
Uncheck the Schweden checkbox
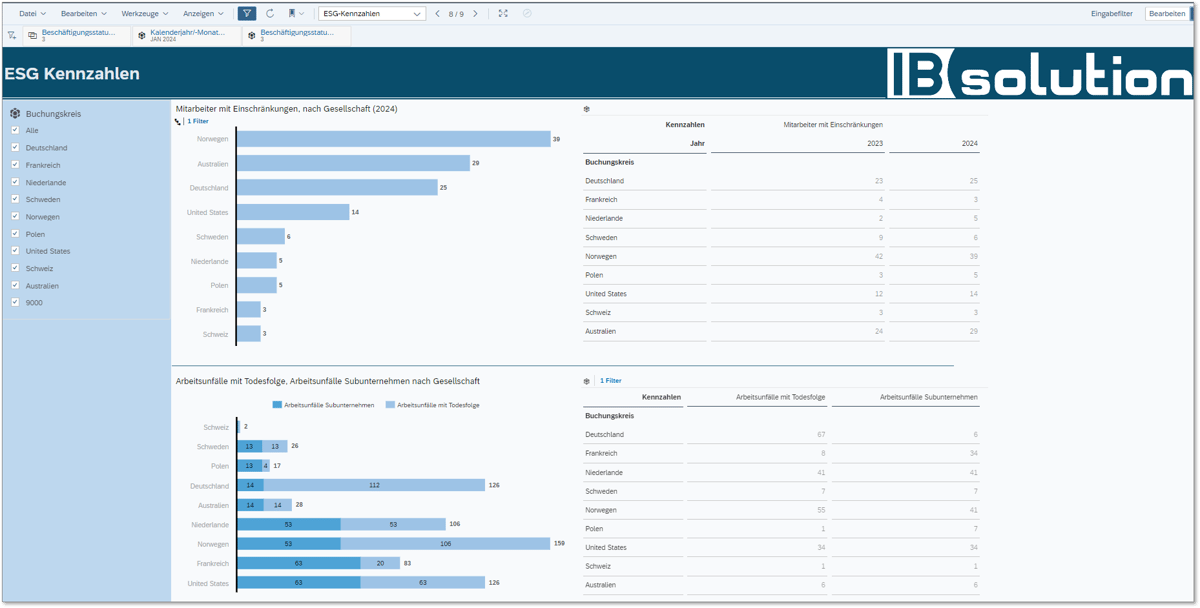coord(15,199)
